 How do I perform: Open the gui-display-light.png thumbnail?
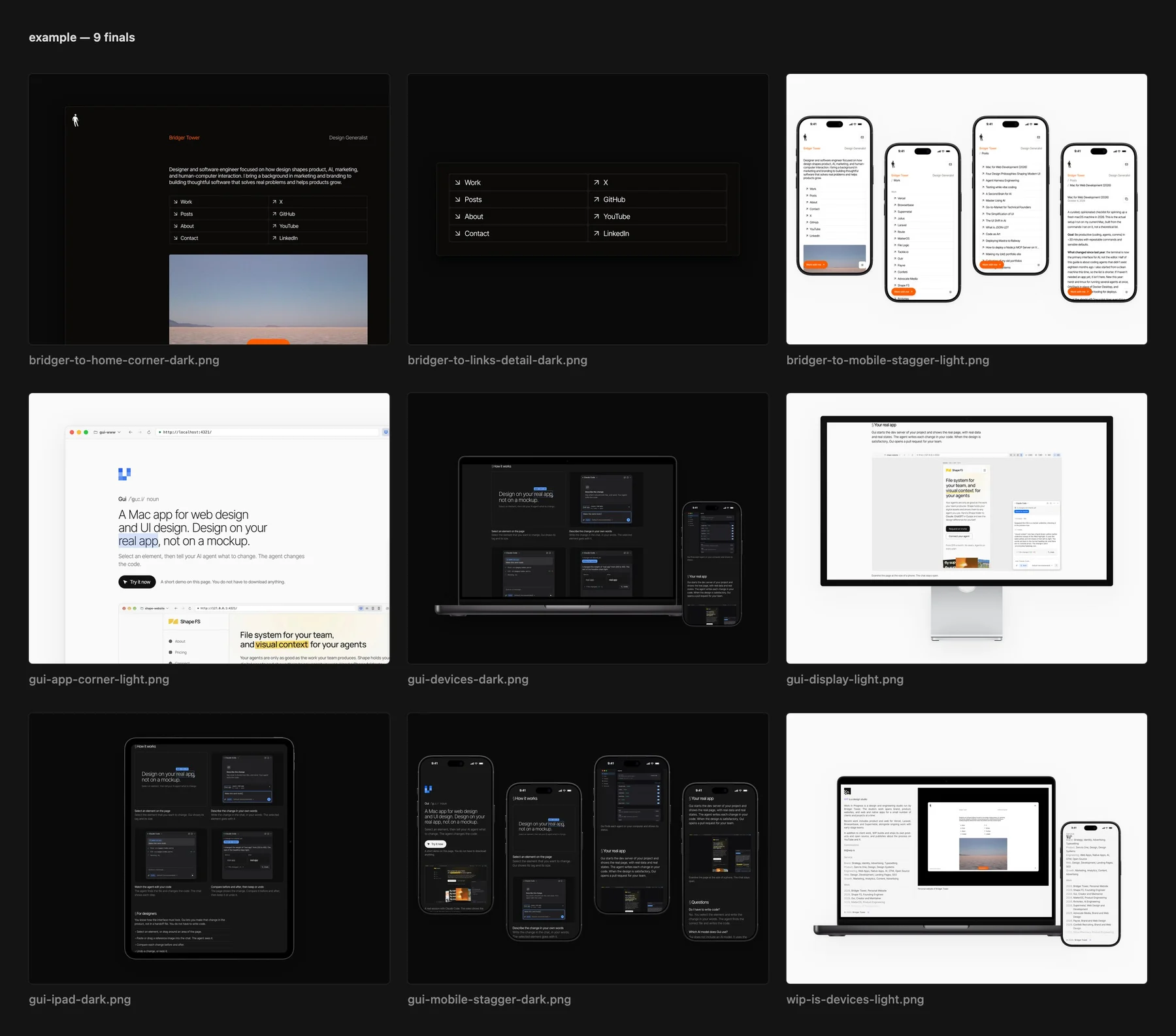(x=966, y=528)
